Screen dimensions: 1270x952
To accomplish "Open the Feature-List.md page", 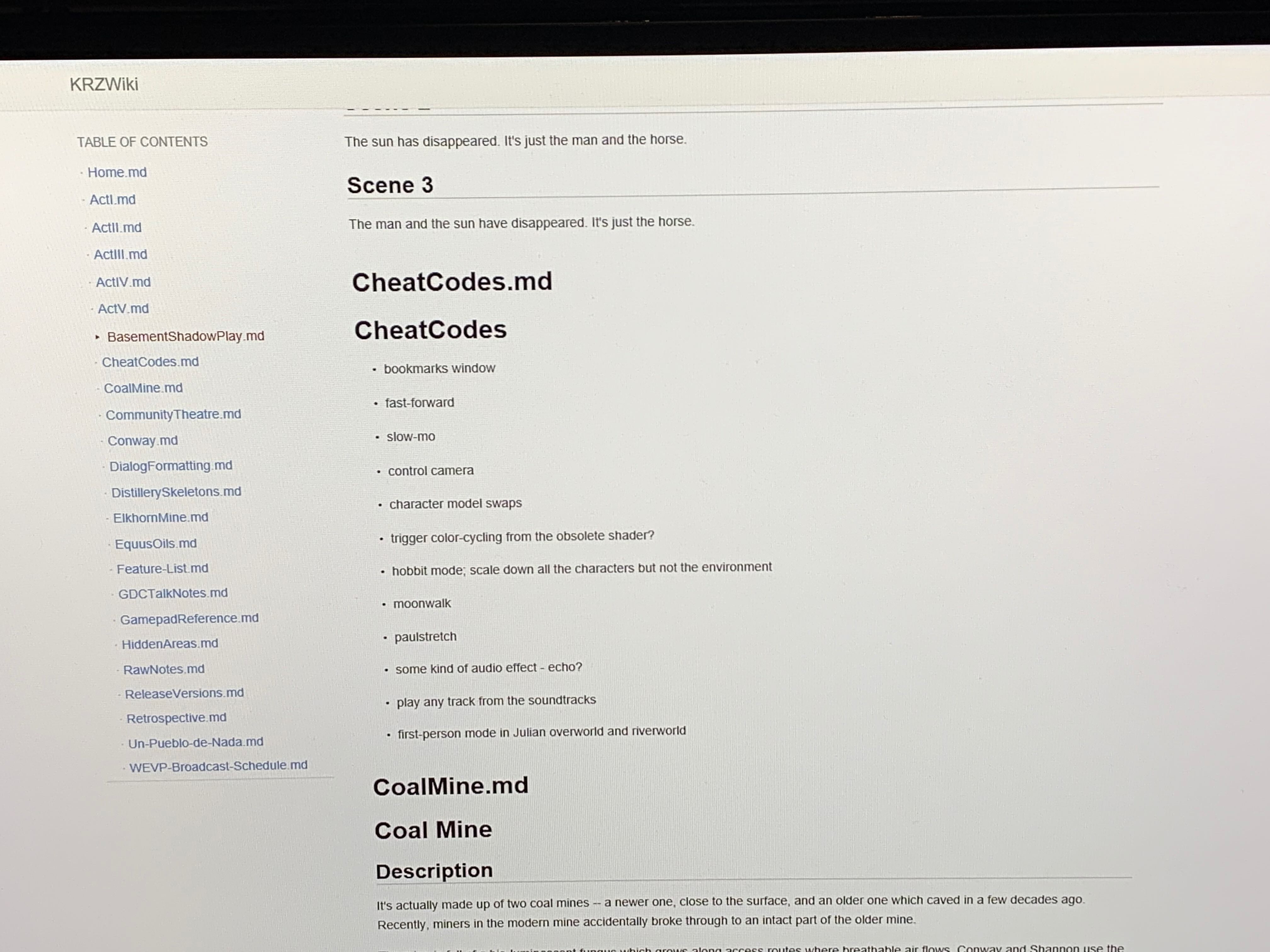I will click(163, 569).
